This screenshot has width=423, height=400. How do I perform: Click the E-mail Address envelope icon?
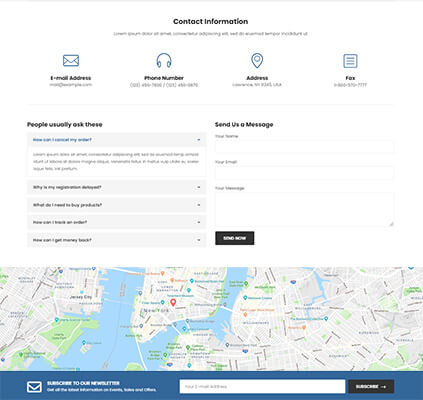click(71, 60)
